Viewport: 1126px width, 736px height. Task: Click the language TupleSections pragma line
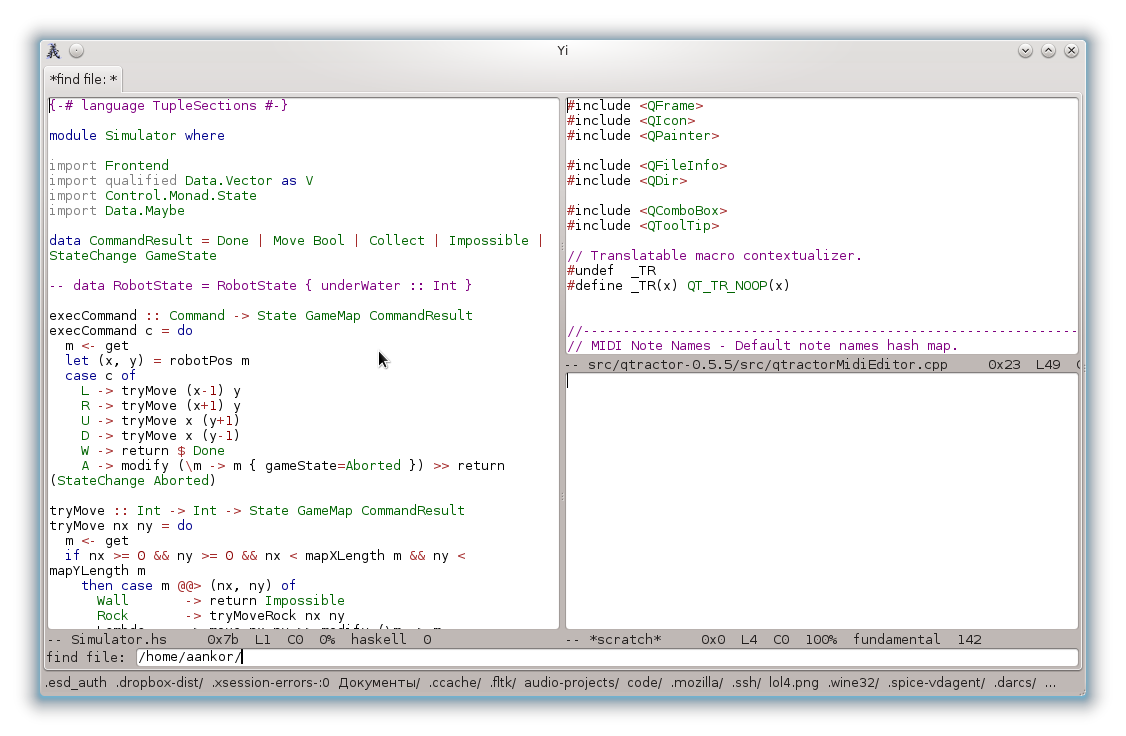168,106
